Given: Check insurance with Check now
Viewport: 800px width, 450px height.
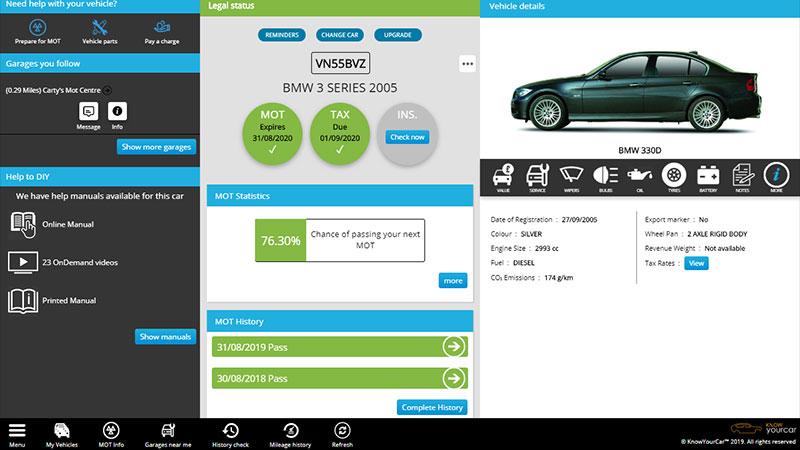Looking at the screenshot, I should point(407,137).
